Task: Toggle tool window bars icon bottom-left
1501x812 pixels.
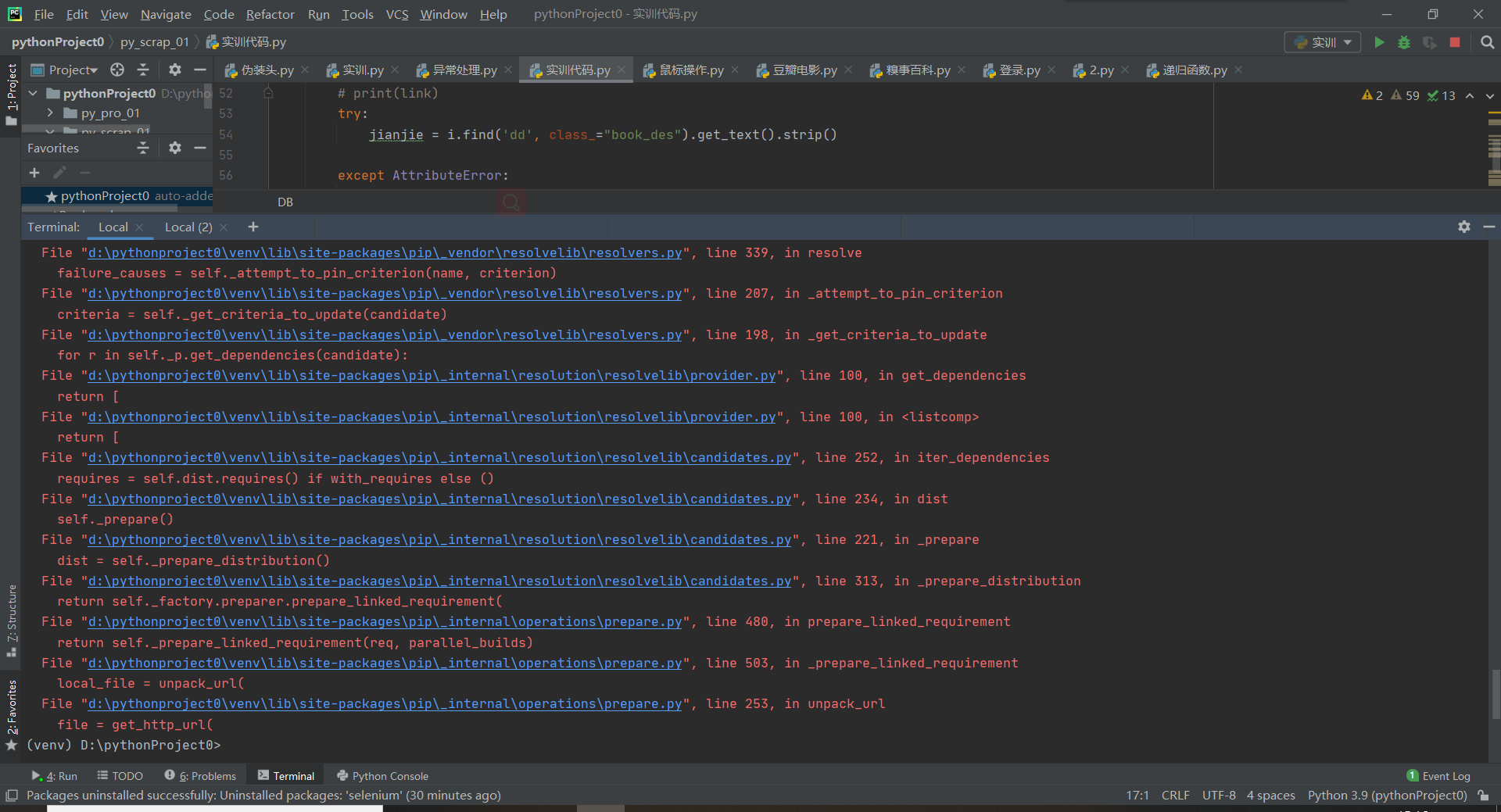Action: [x=12, y=796]
